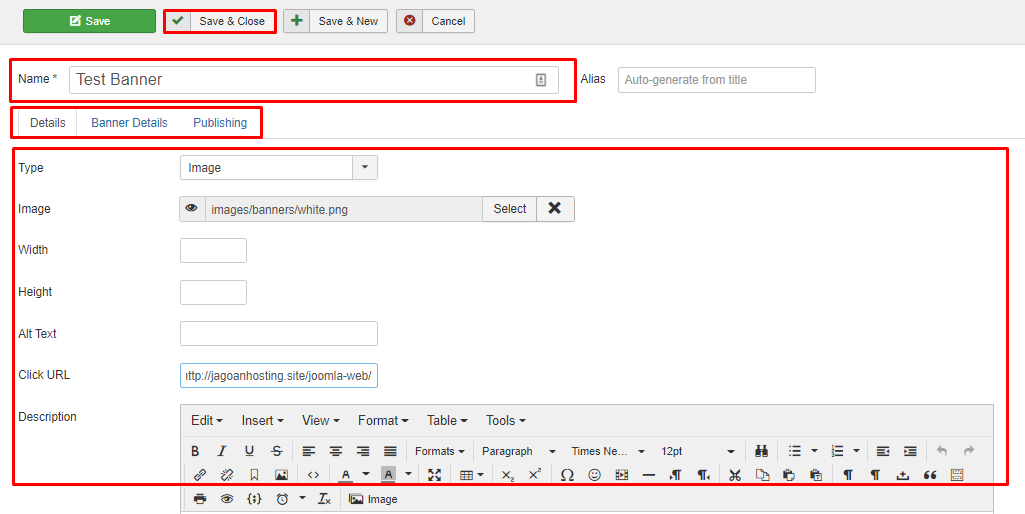This screenshot has height=514, width=1025.
Task: Open text color picker arrow
Action: click(x=365, y=475)
